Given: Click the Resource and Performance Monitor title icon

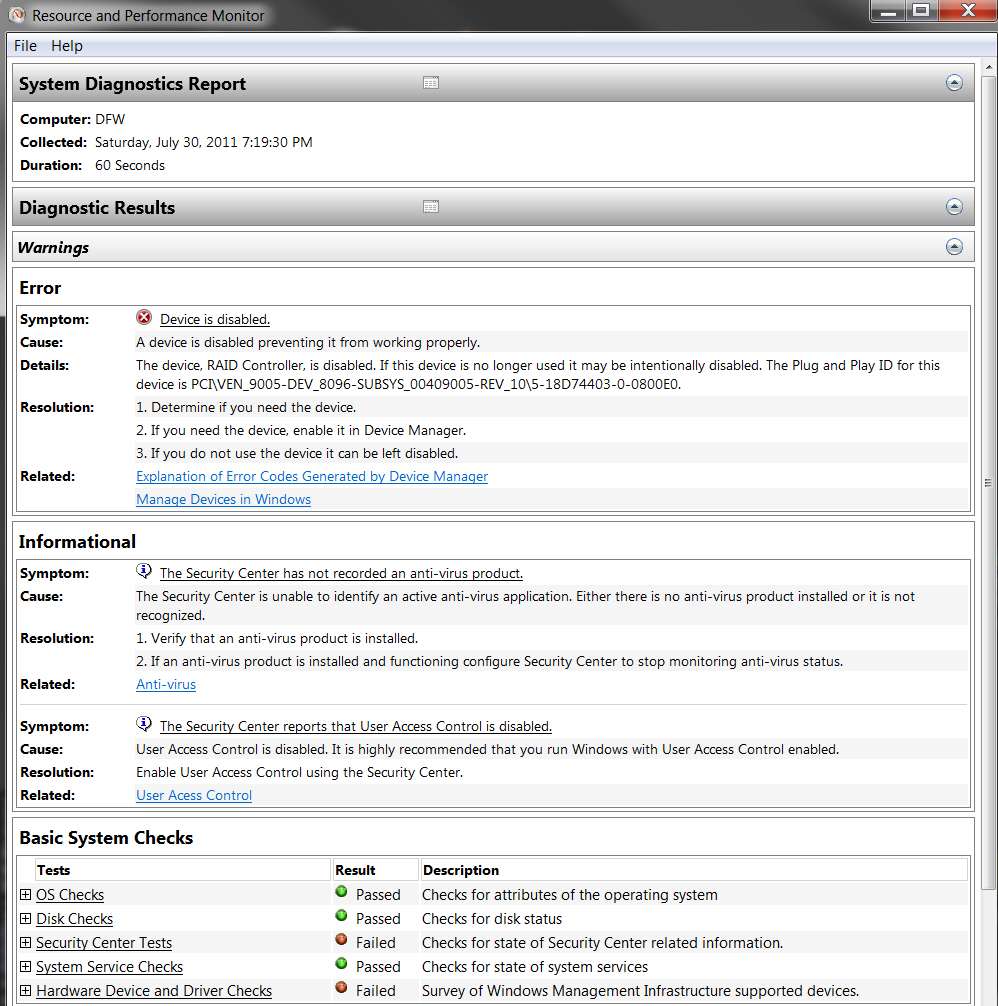Looking at the screenshot, I should click(x=17, y=15).
